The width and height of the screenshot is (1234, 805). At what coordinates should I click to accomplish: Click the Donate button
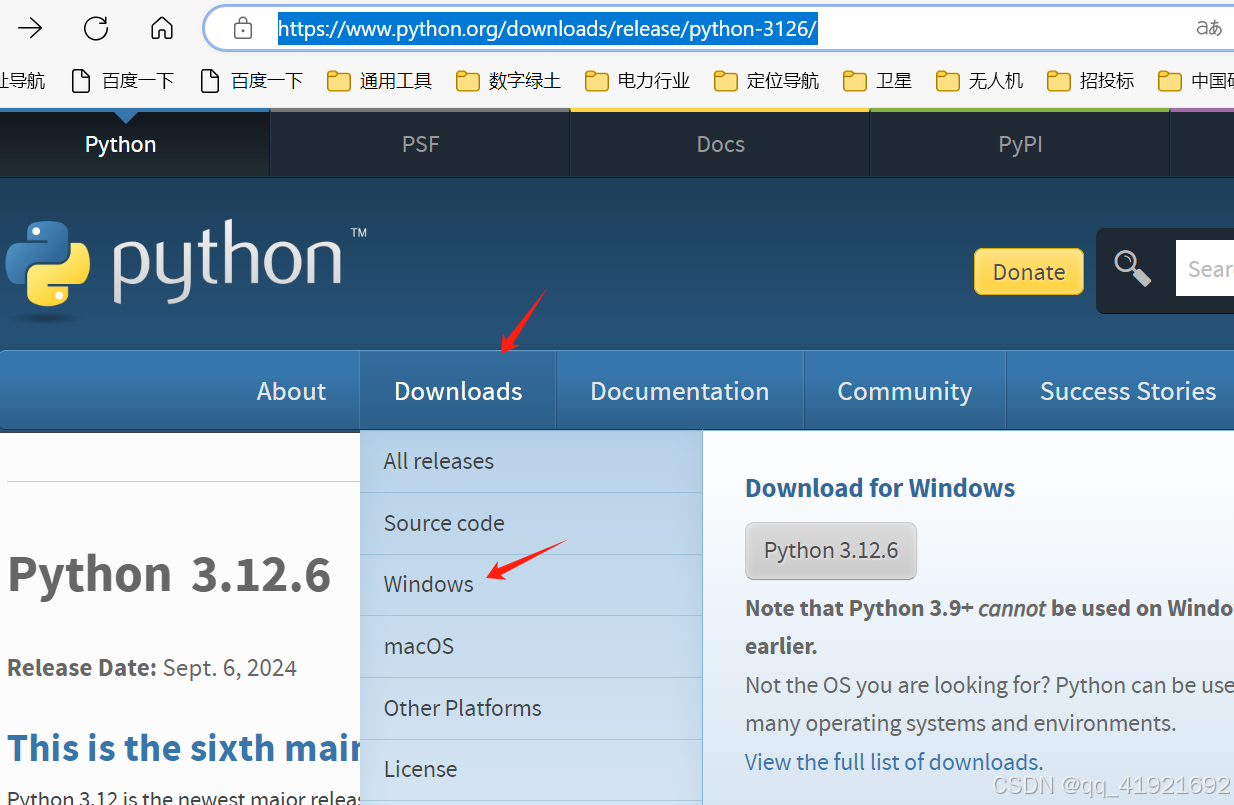1029,272
